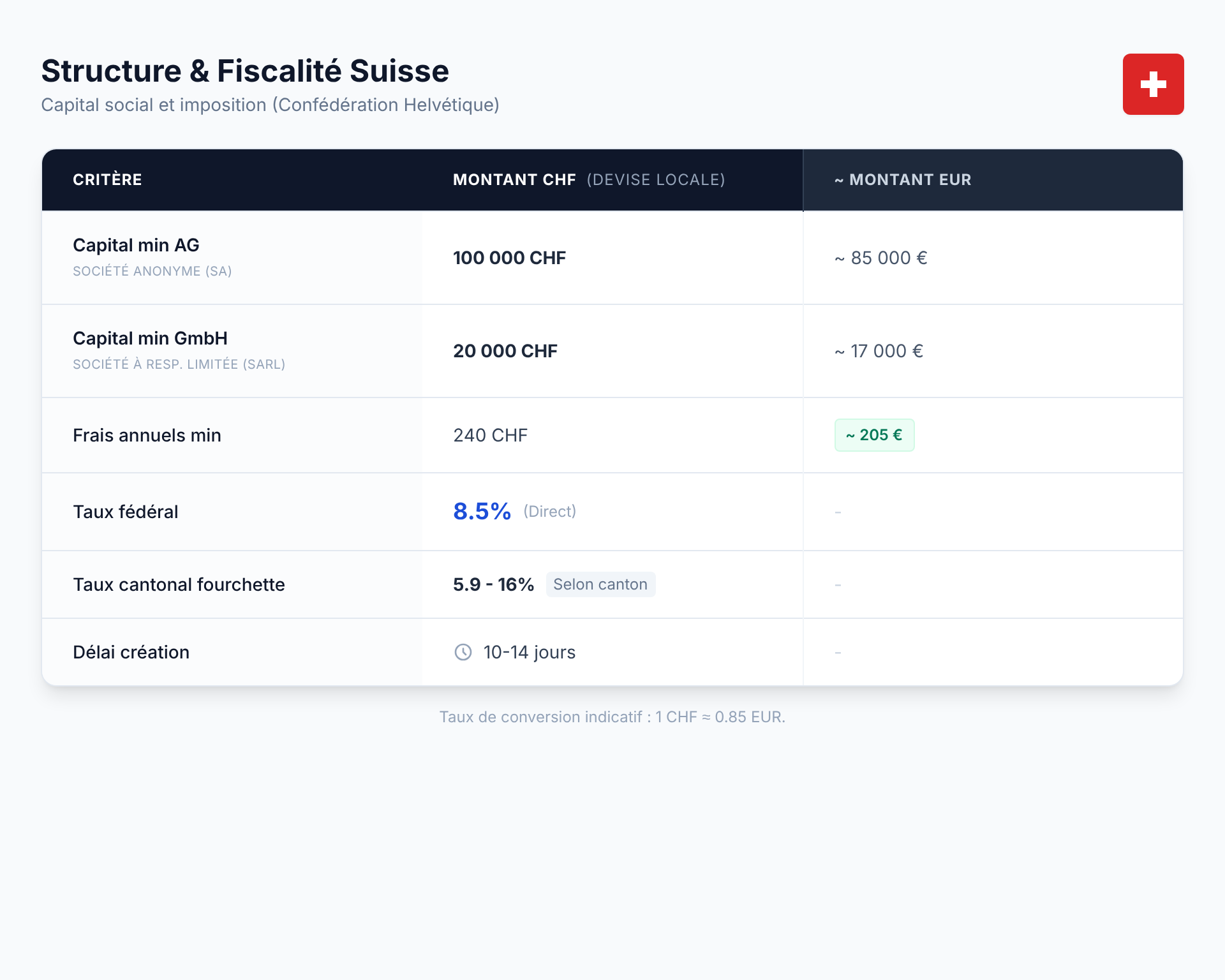Select the ~ MONTANT EUR column header

point(903,180)
